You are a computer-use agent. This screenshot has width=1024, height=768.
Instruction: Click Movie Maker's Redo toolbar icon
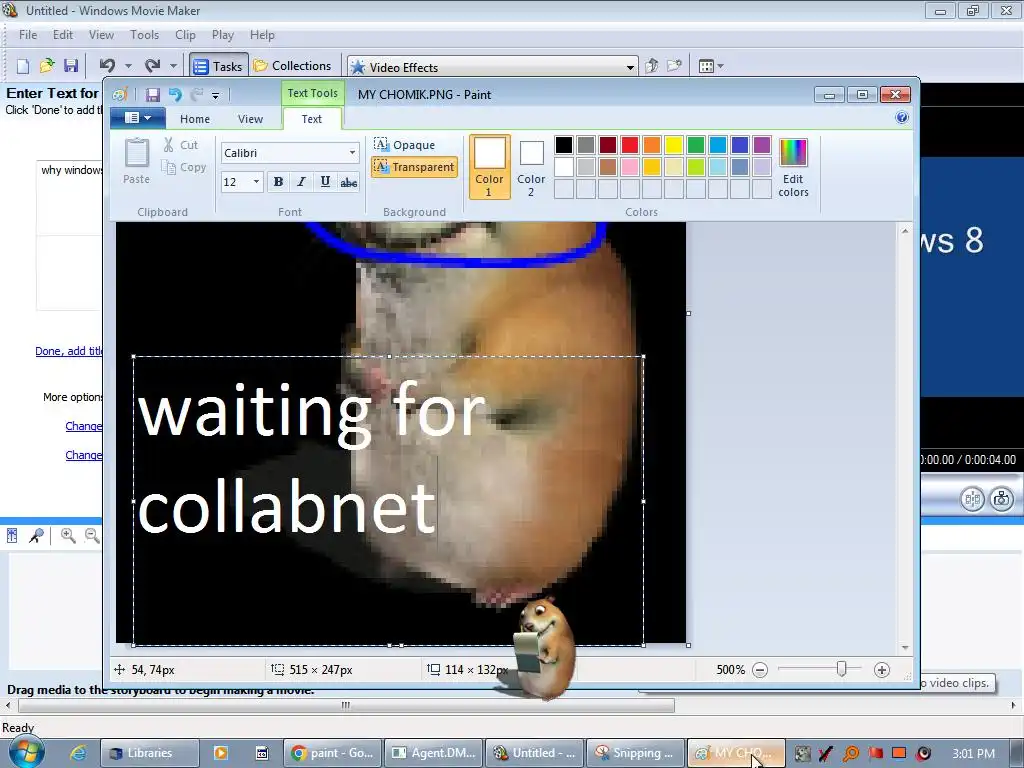(153, 65)
